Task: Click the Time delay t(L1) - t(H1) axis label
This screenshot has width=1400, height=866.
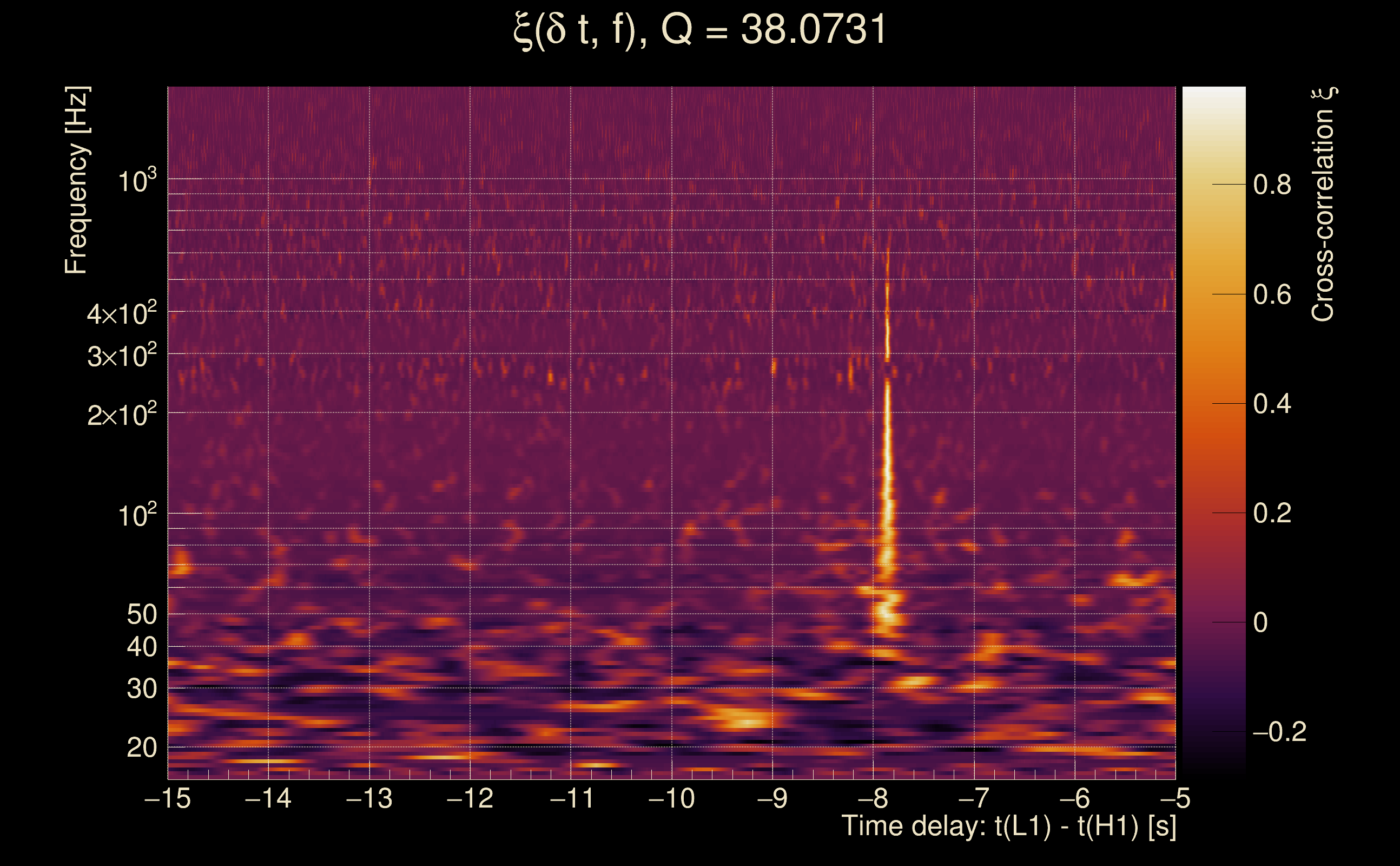Action: point(1008,826)
